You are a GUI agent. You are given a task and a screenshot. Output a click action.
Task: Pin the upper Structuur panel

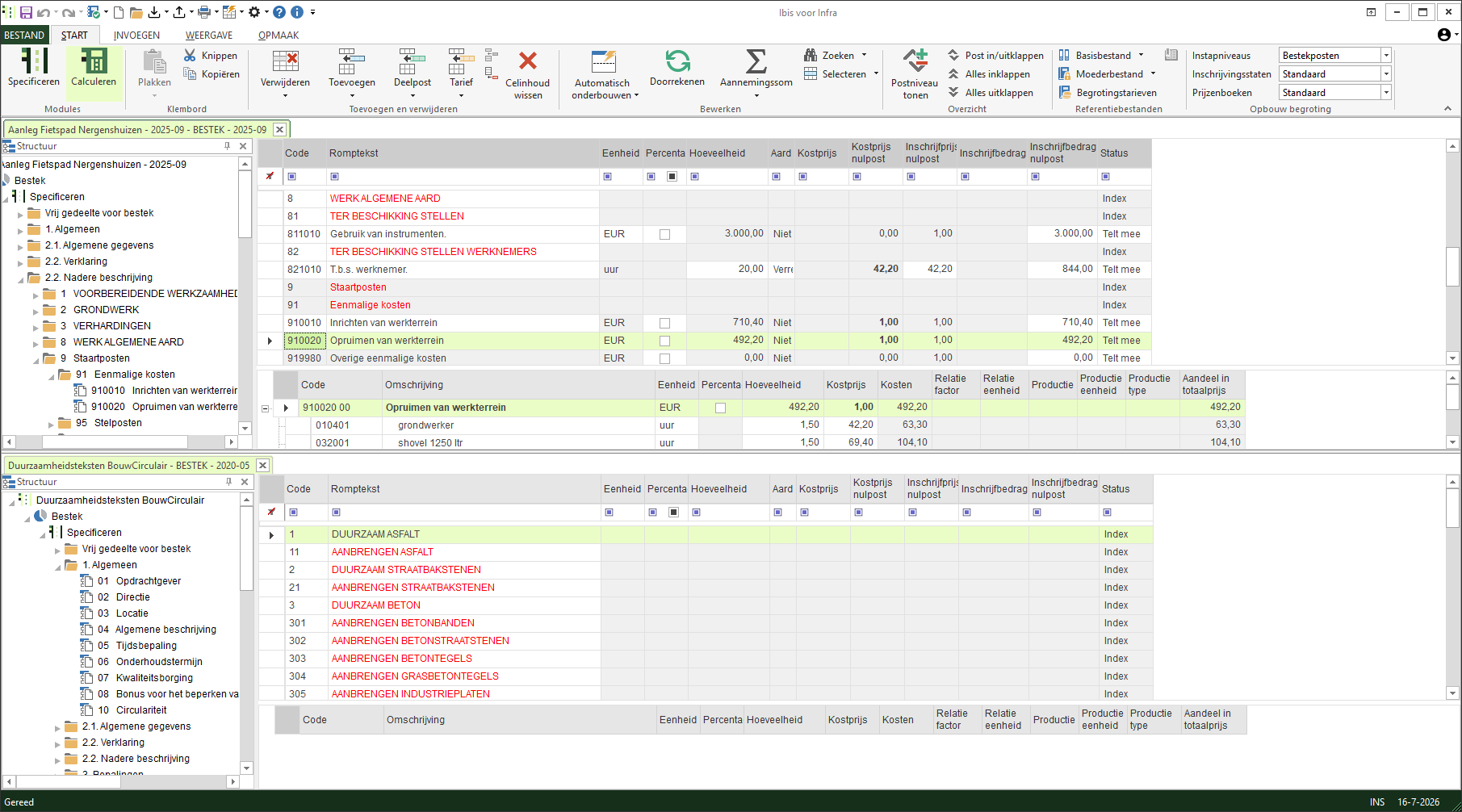coord(228,146)
